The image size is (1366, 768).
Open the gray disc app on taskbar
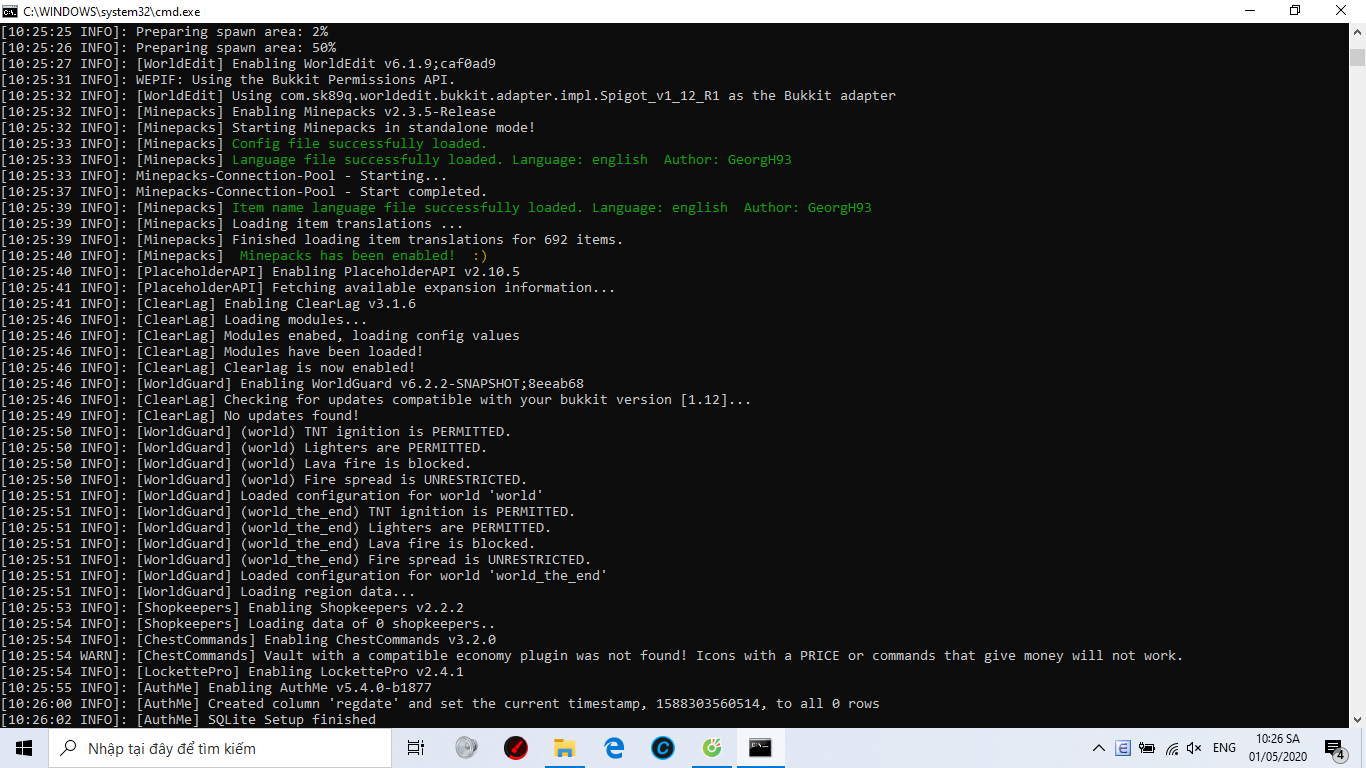466,748
